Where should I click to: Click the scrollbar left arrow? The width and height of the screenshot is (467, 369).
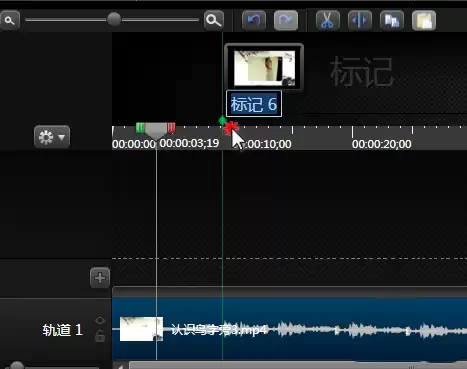pos(120,366)
